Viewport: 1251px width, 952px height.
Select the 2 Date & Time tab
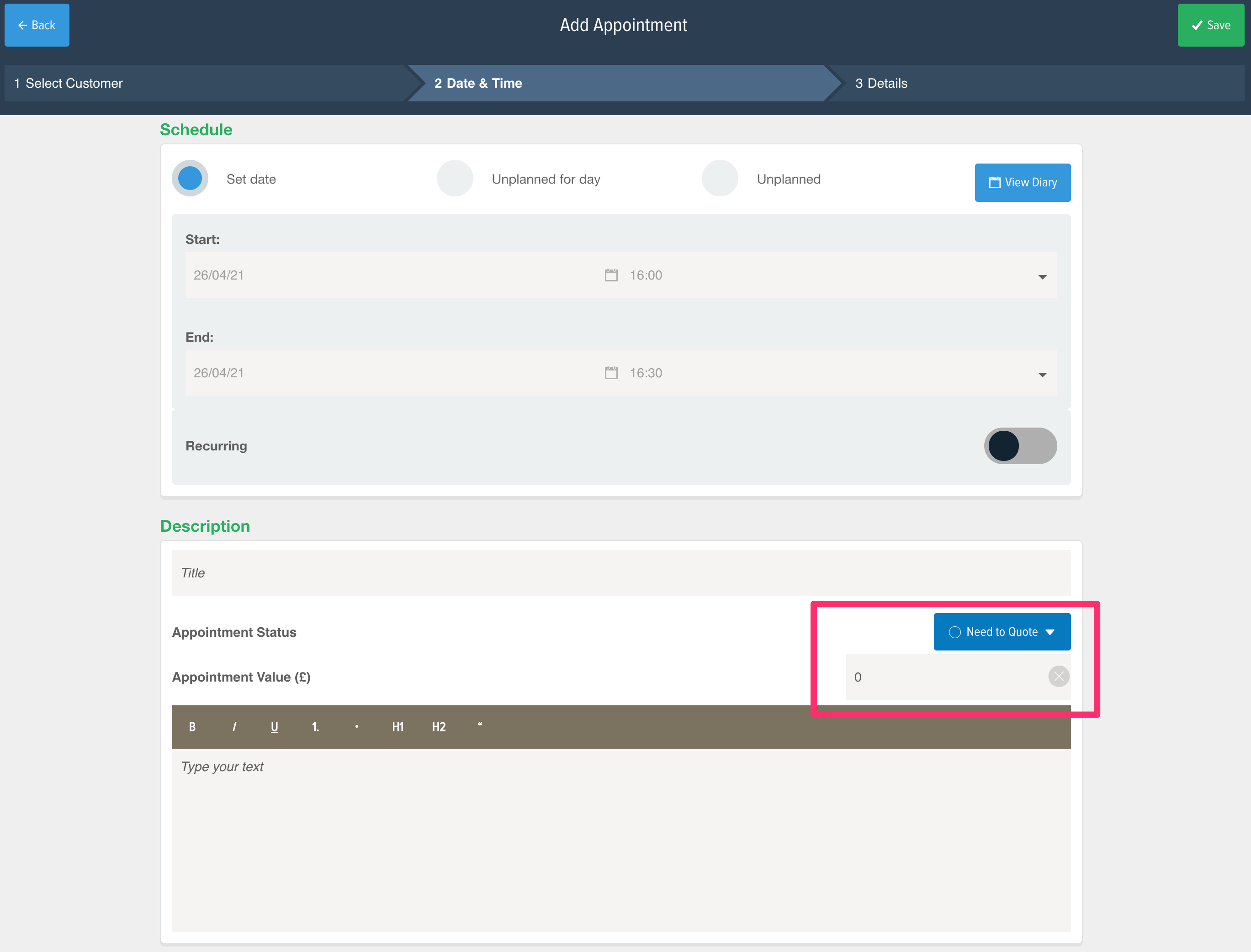[x=477, y=83]
